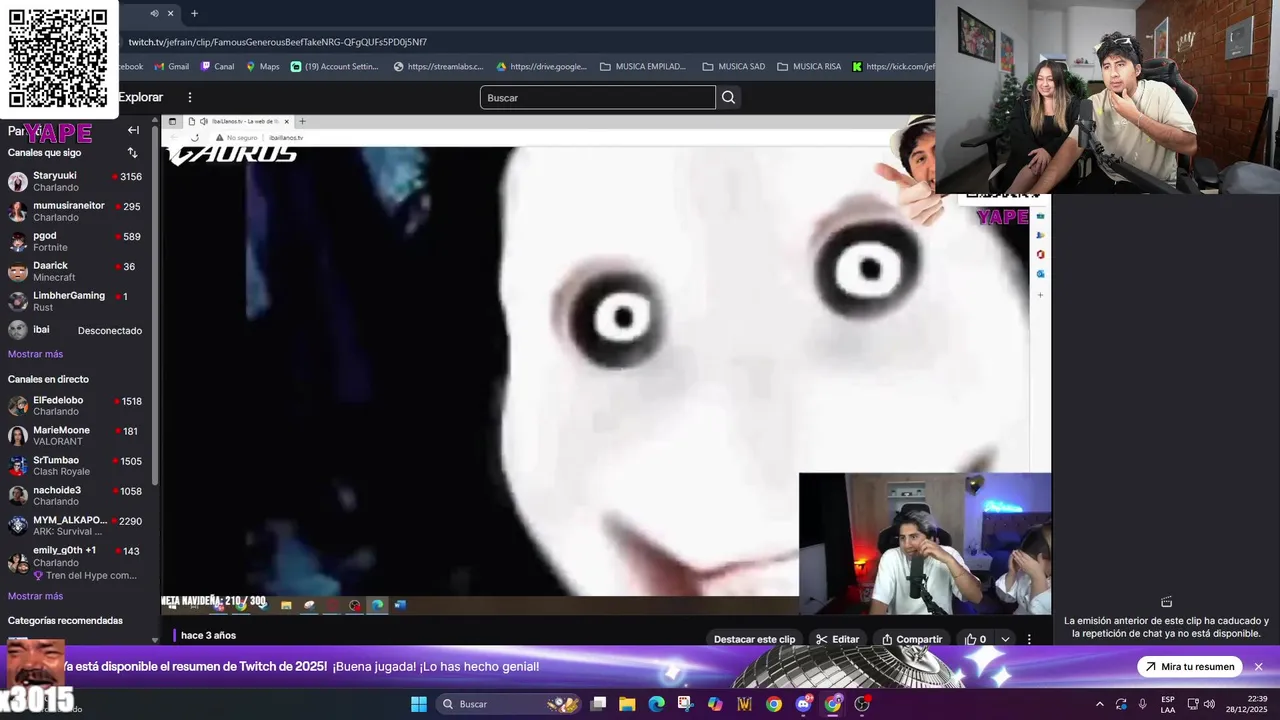Open the three-dot menu next to Explorar
1280x720 pixels.
(189, 97)
